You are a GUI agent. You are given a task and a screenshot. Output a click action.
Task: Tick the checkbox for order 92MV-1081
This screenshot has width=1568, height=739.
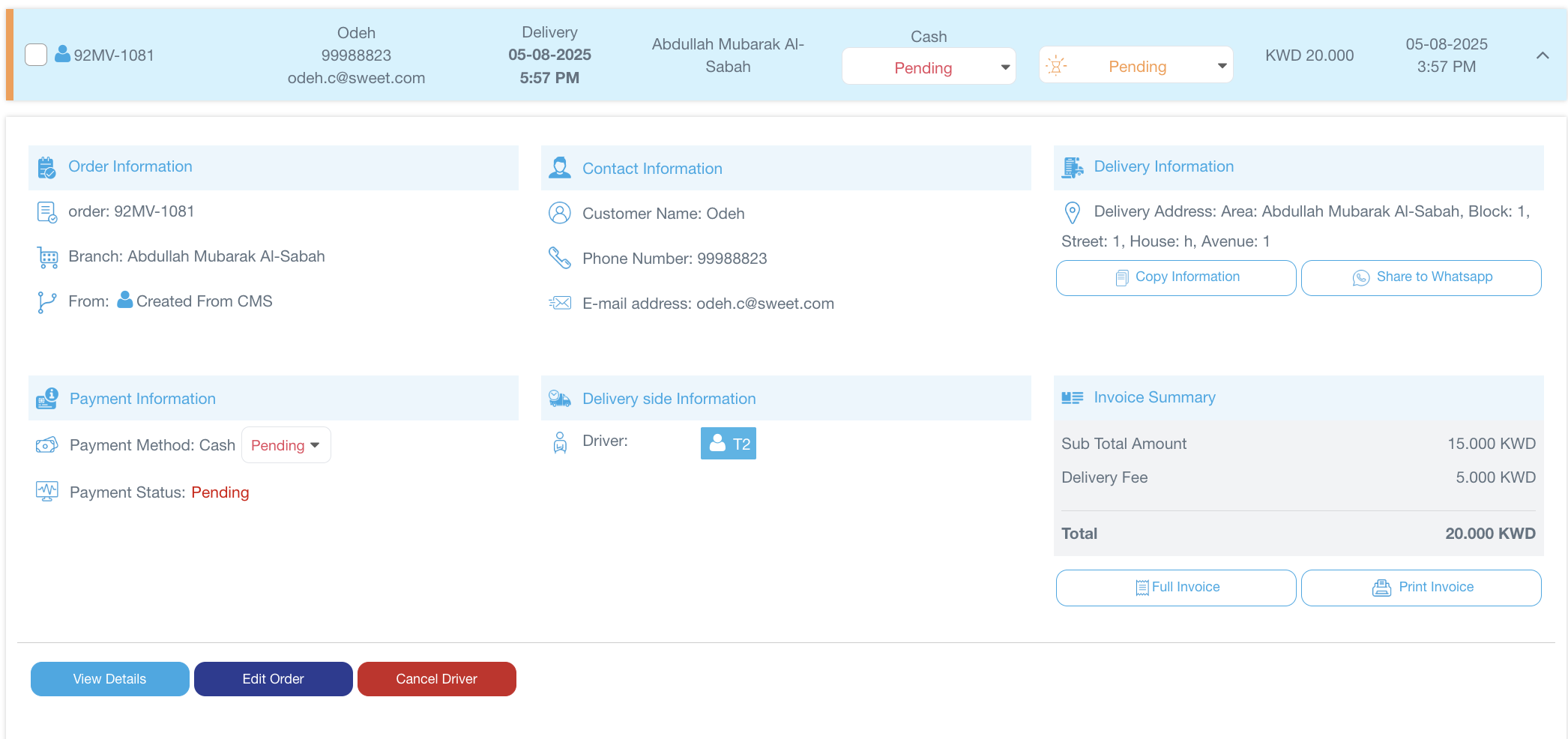(36, 55)
